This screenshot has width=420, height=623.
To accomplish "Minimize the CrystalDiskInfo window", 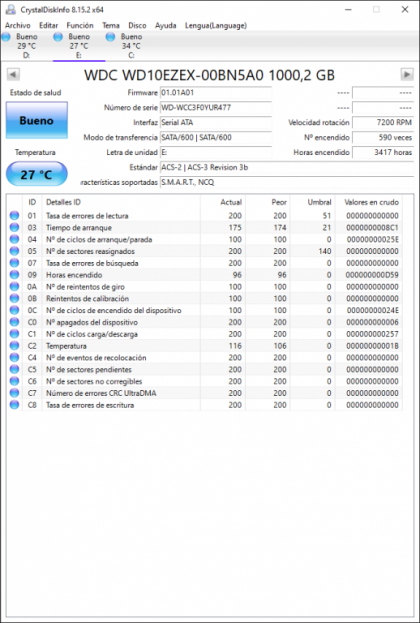I will coord(349,10).
